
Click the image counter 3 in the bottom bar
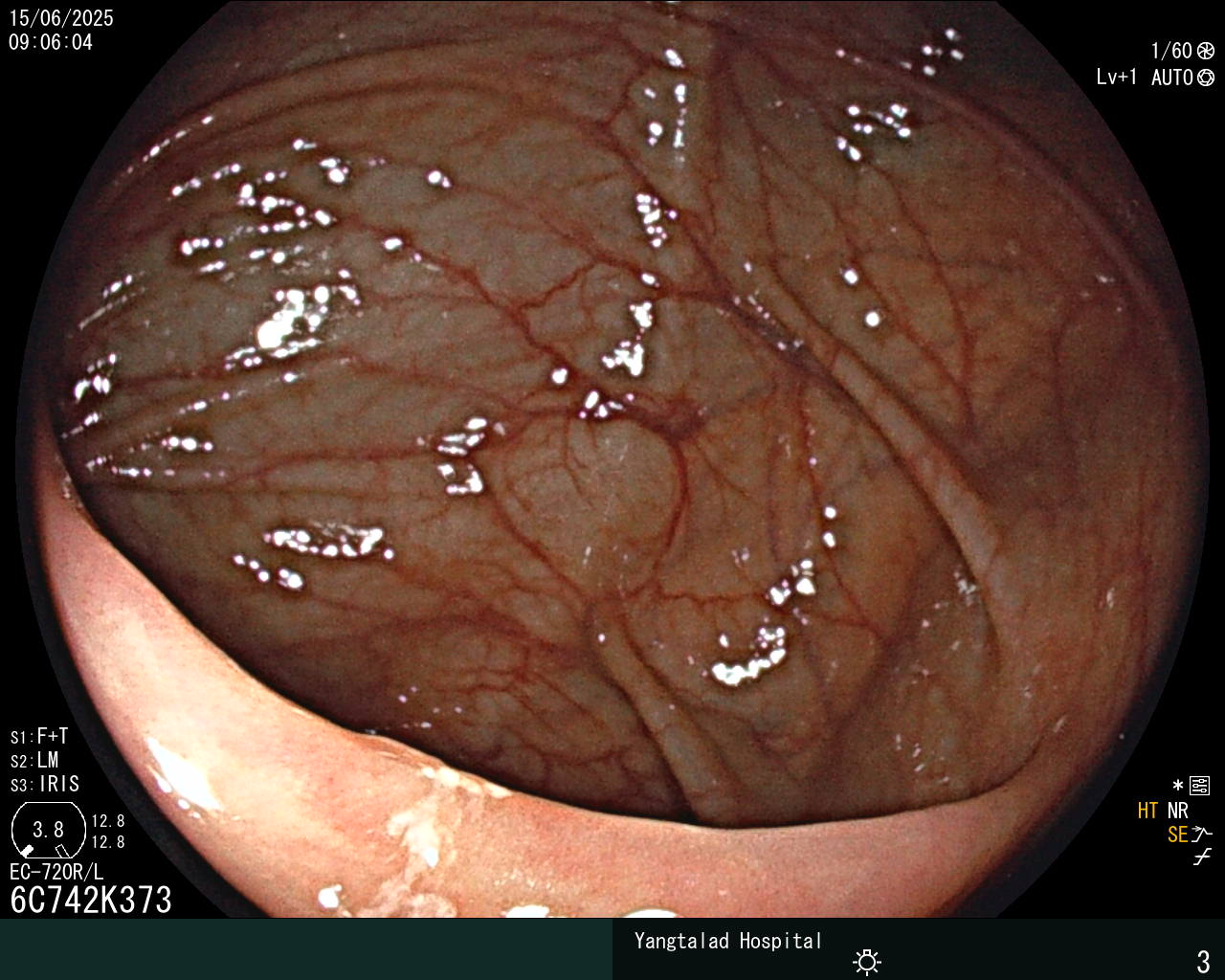click(1204, 961)
